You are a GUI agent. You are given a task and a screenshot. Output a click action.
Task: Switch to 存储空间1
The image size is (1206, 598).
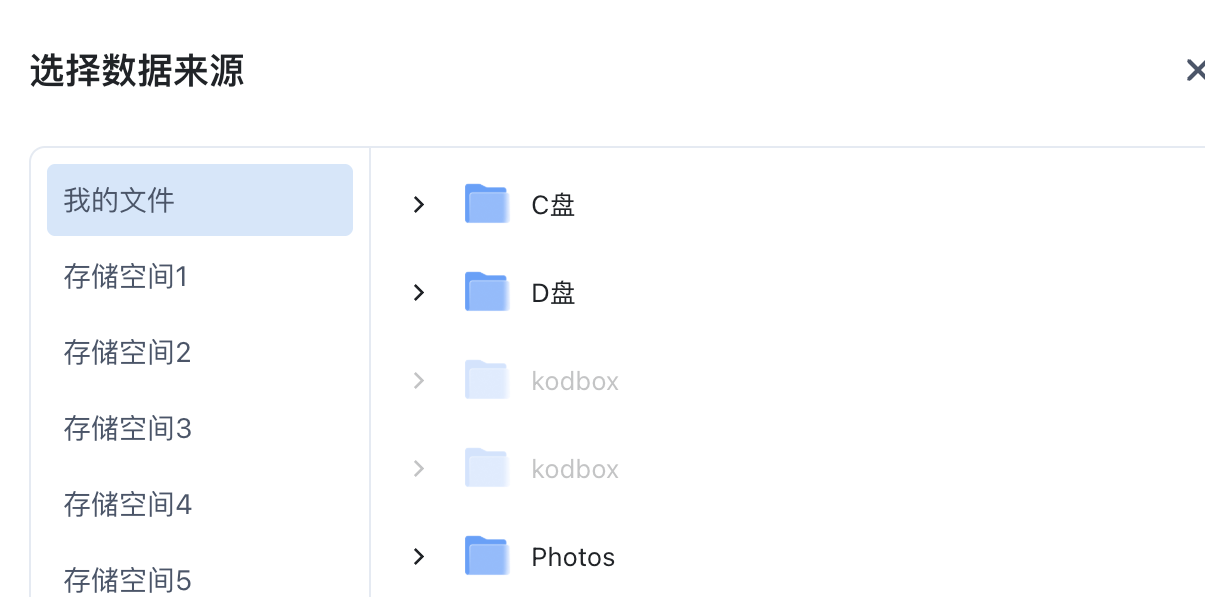200,276
